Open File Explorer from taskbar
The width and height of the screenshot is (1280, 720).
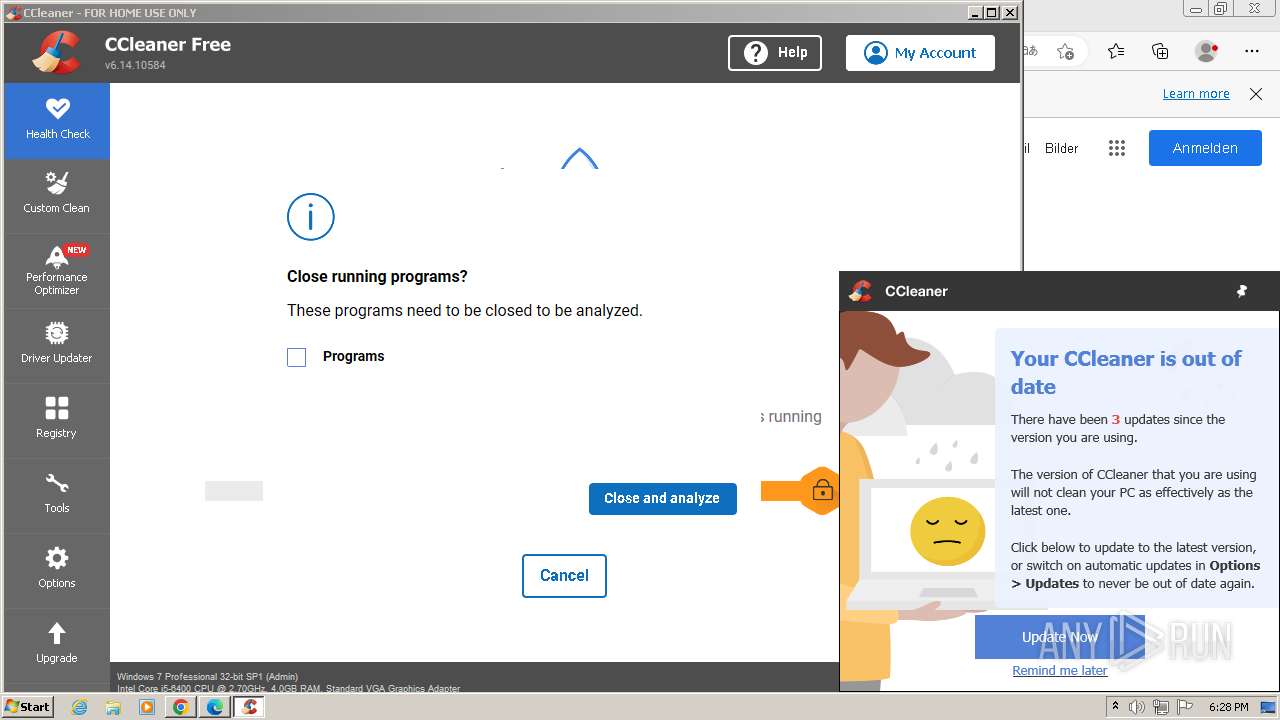[x=113, y=707]
